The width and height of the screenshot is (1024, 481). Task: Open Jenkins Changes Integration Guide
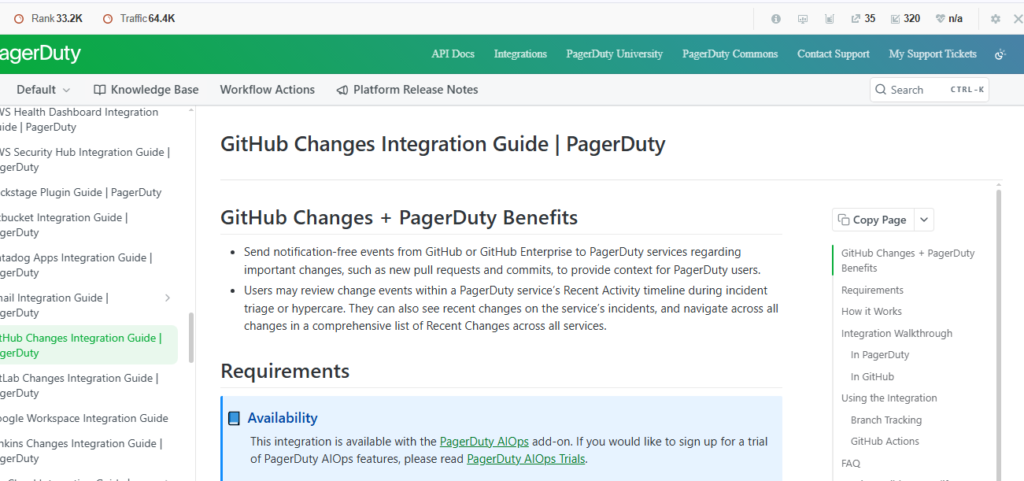80,450
